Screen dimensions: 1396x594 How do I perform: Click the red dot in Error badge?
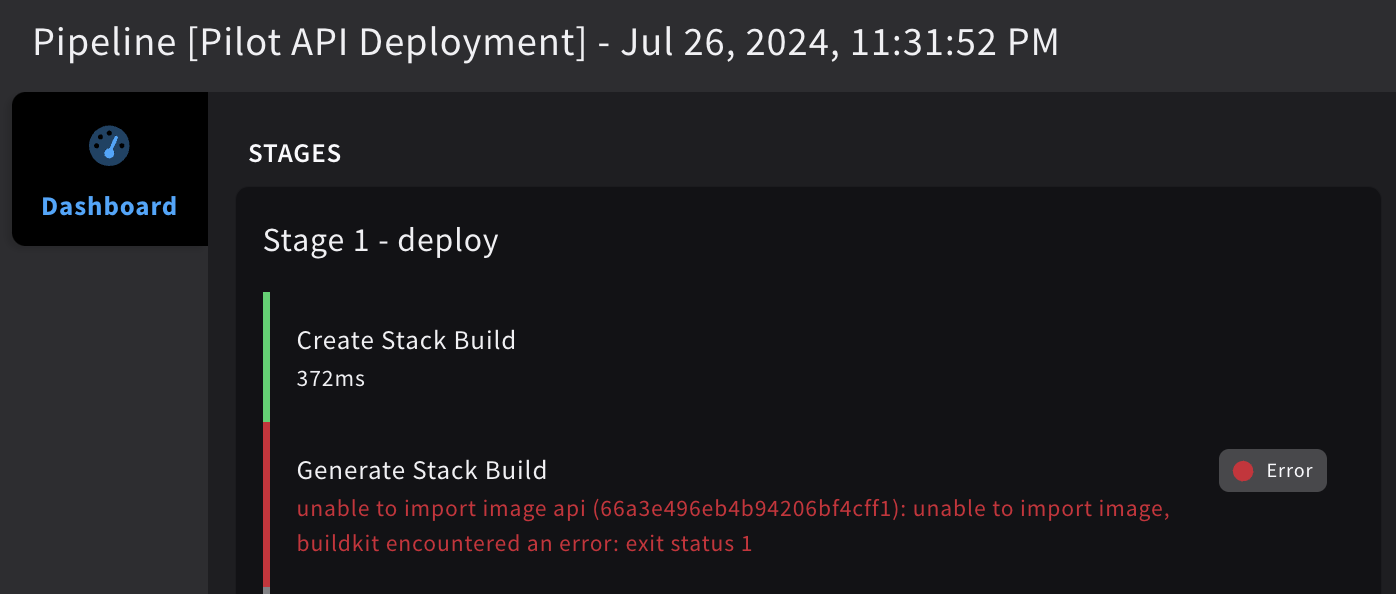coord(1243,471)
